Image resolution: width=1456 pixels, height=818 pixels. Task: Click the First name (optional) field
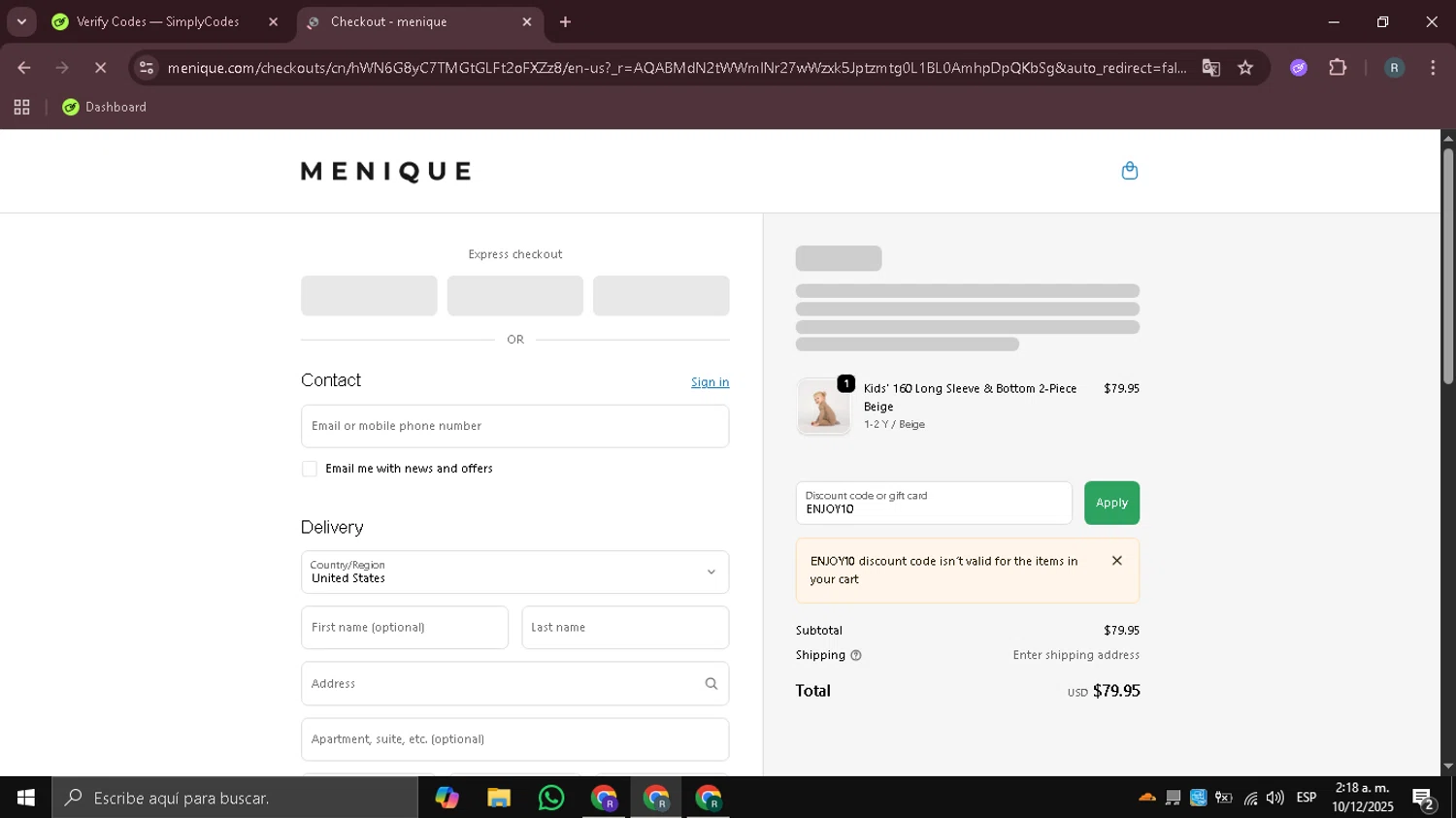(x=405, y=628)
